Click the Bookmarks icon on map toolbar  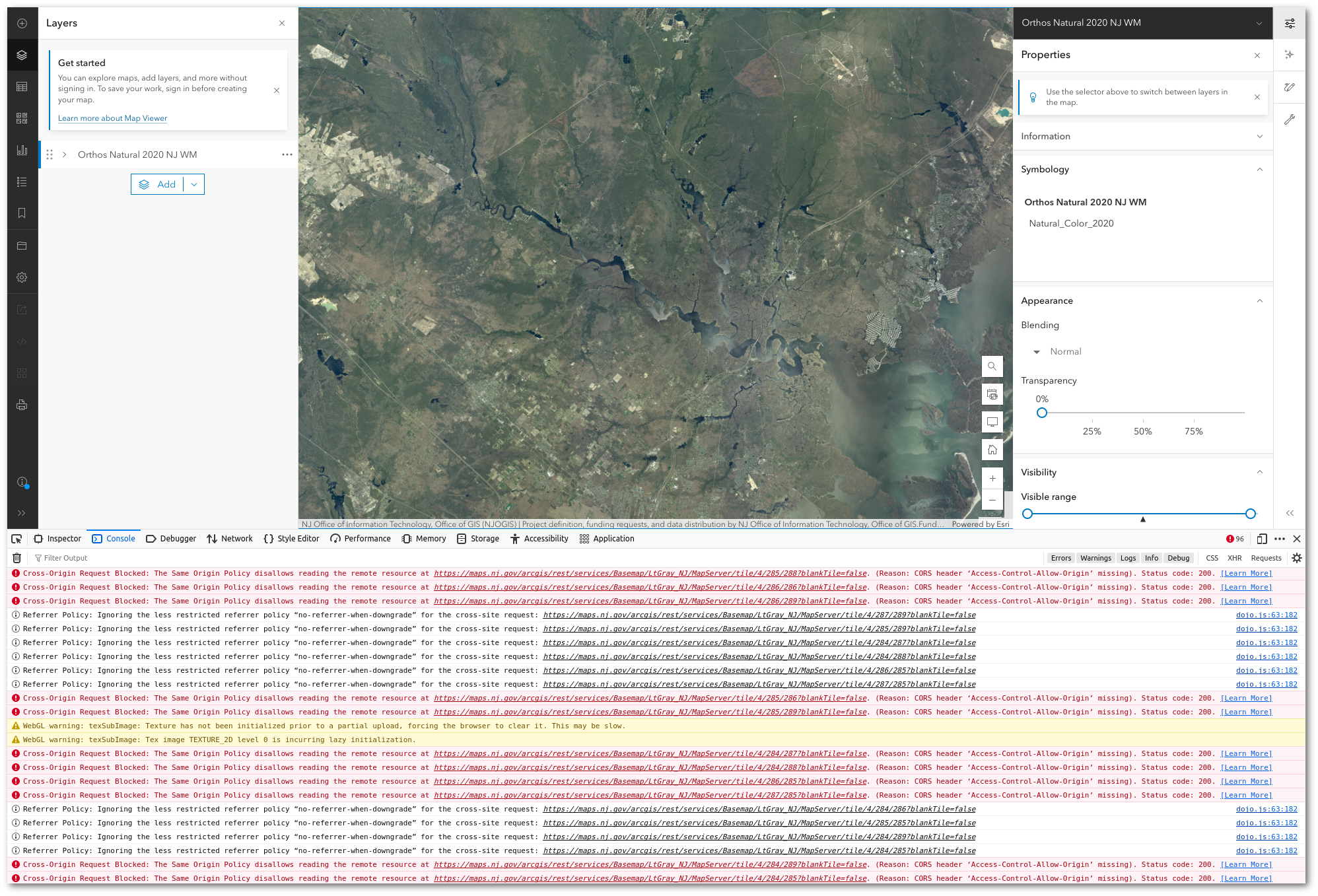(20, 213)
